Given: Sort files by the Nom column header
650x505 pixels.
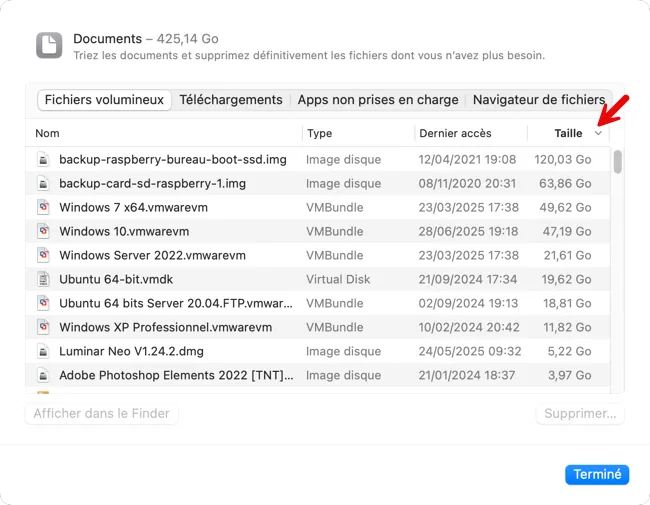Looking at the screenshot, I should click(x=47, y=133).
